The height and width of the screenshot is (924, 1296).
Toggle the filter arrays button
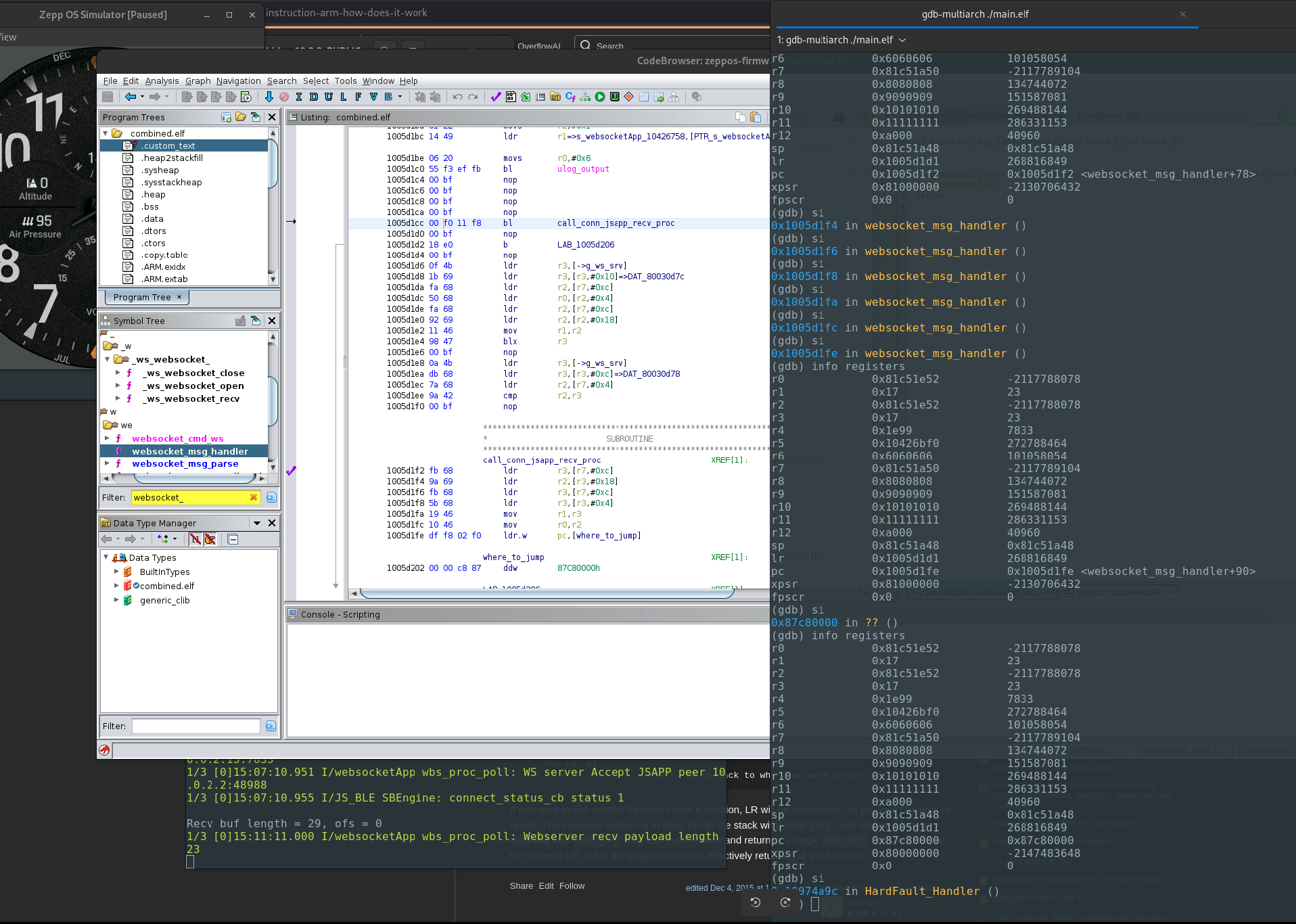point(195,539)
